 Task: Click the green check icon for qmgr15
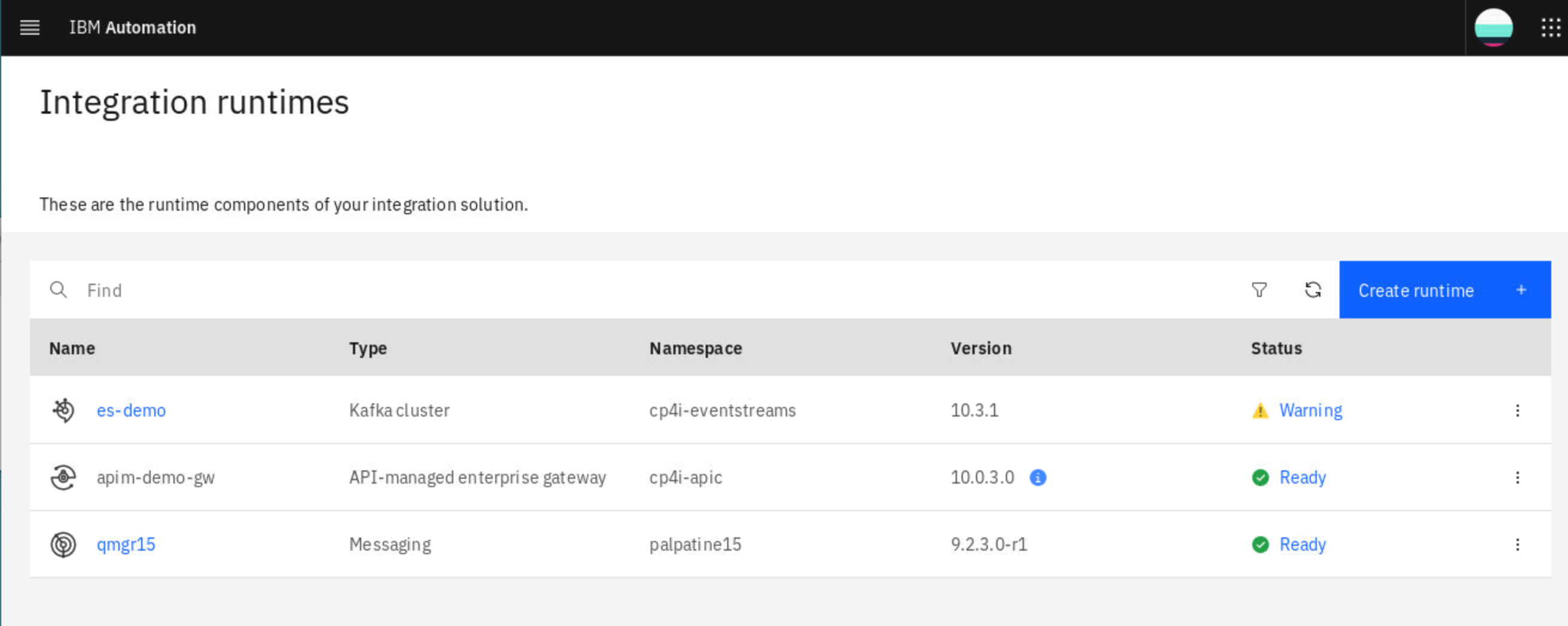1261,545
